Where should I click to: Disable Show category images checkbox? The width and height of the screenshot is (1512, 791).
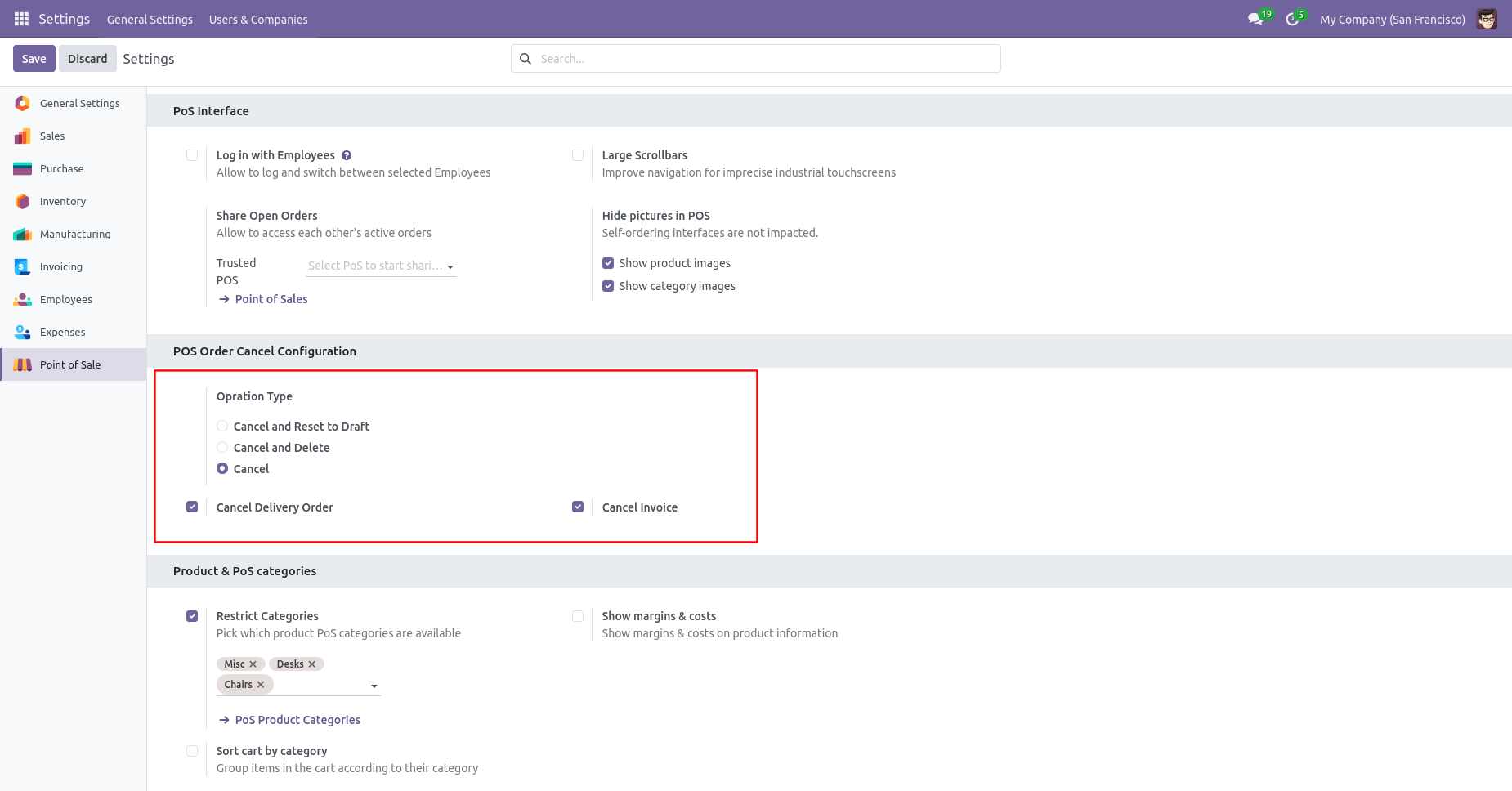click(x=608, y=286)
